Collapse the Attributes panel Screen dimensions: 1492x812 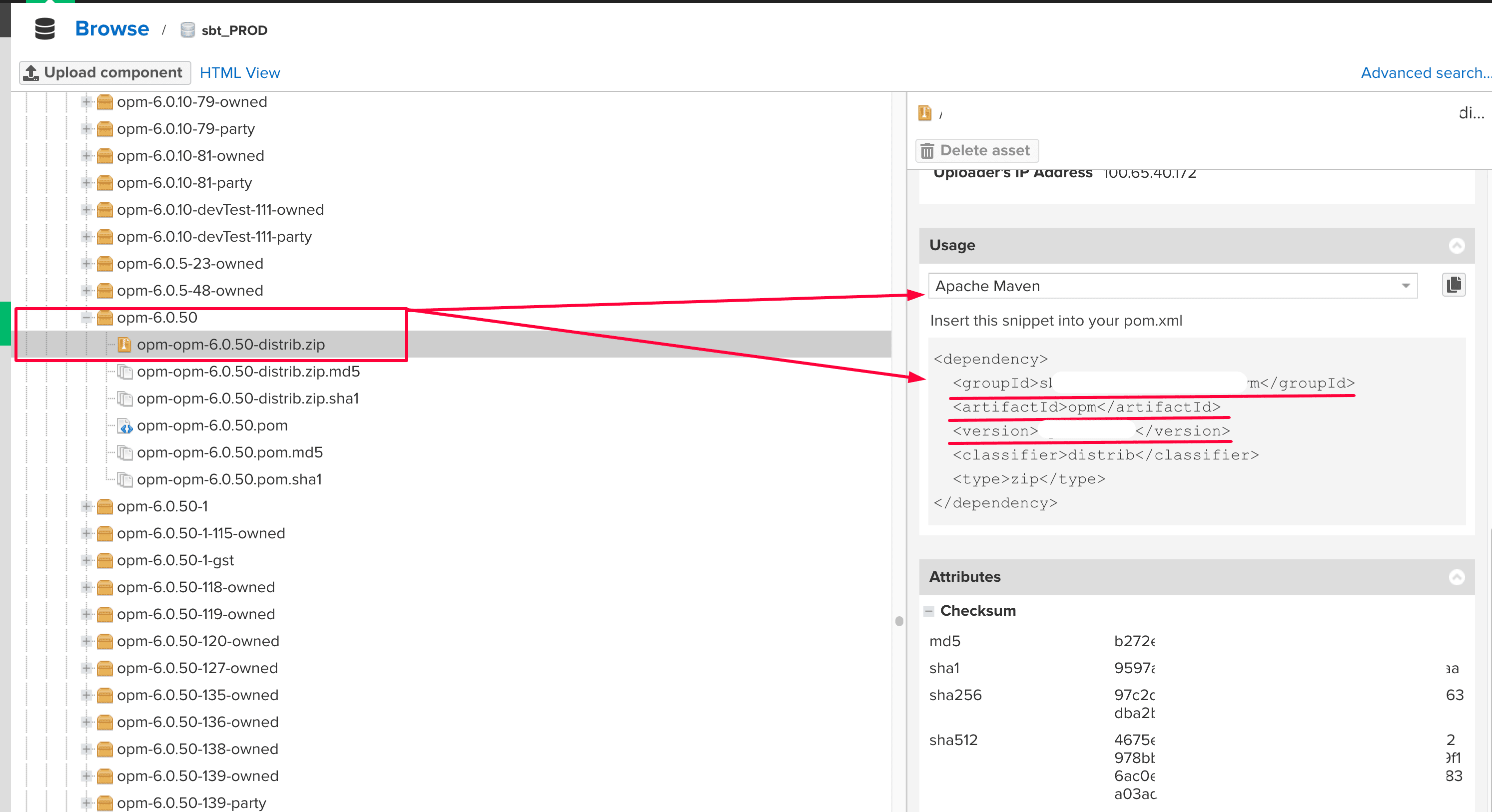1457,577
